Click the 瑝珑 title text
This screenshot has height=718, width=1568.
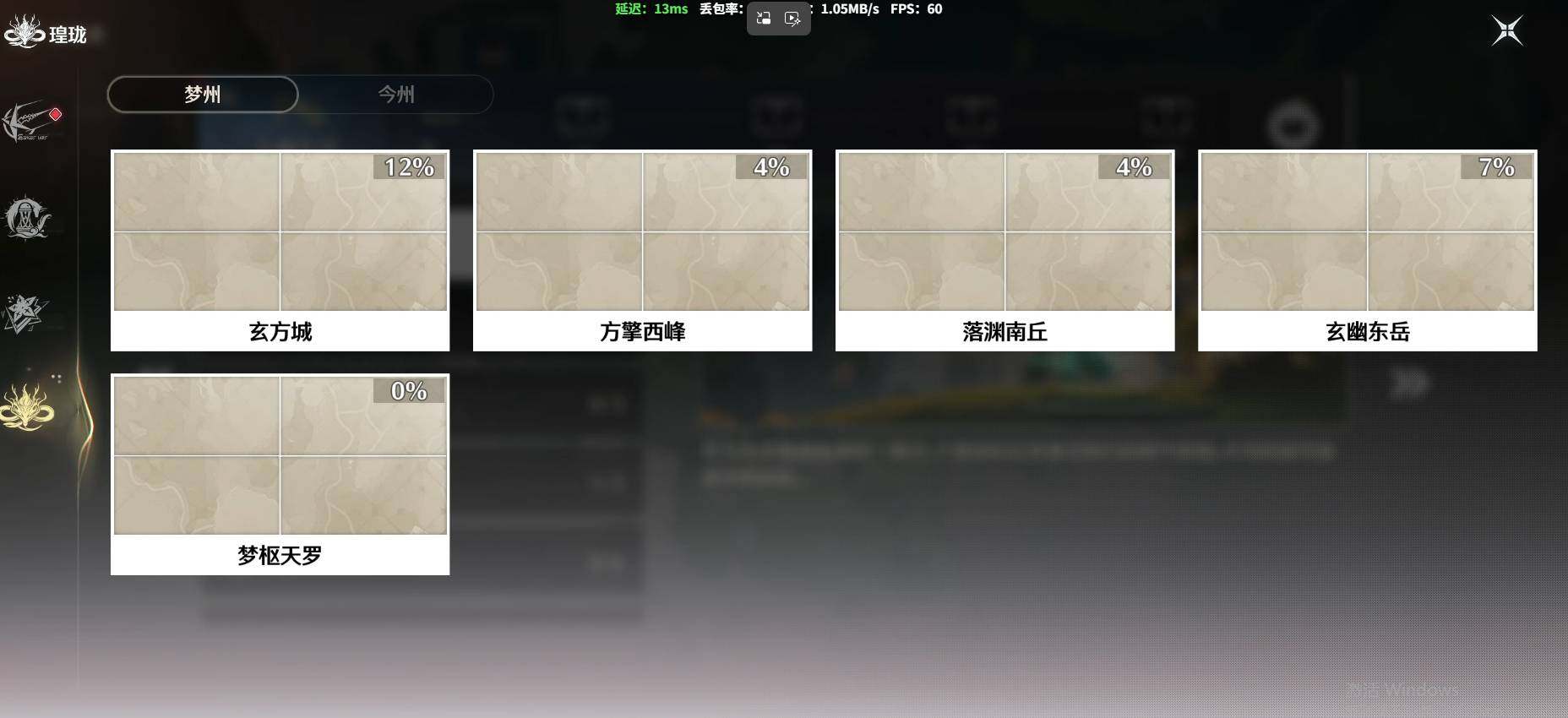tap(68, 35)
